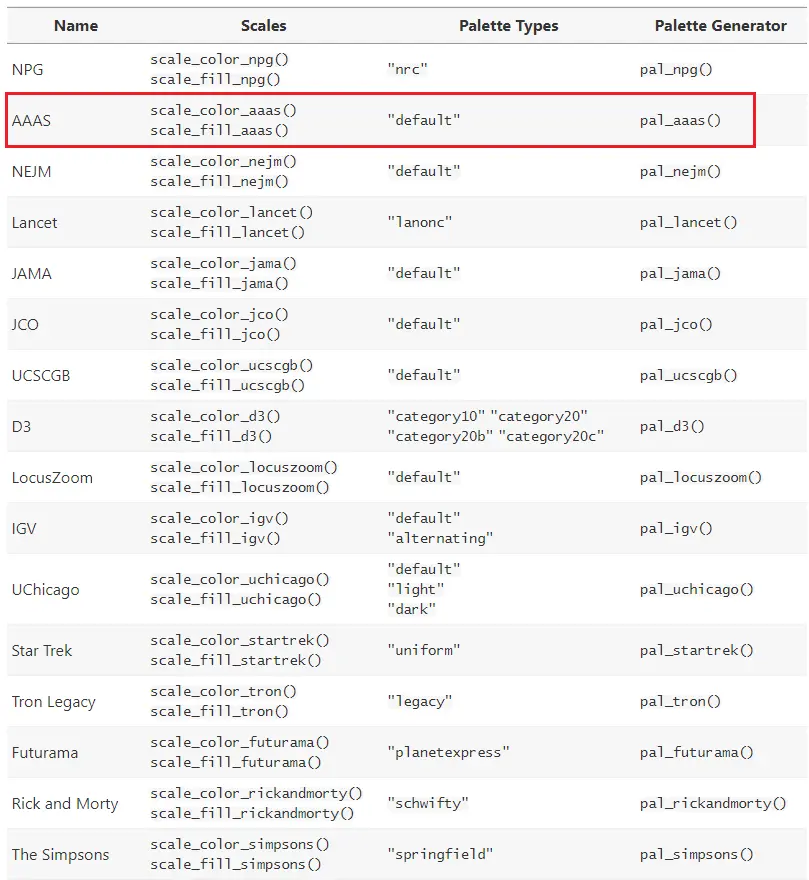The width and height of the screenshot is (809, 880).
Task: Click the "uniform" palette type
Action: (x=424, y=650)
